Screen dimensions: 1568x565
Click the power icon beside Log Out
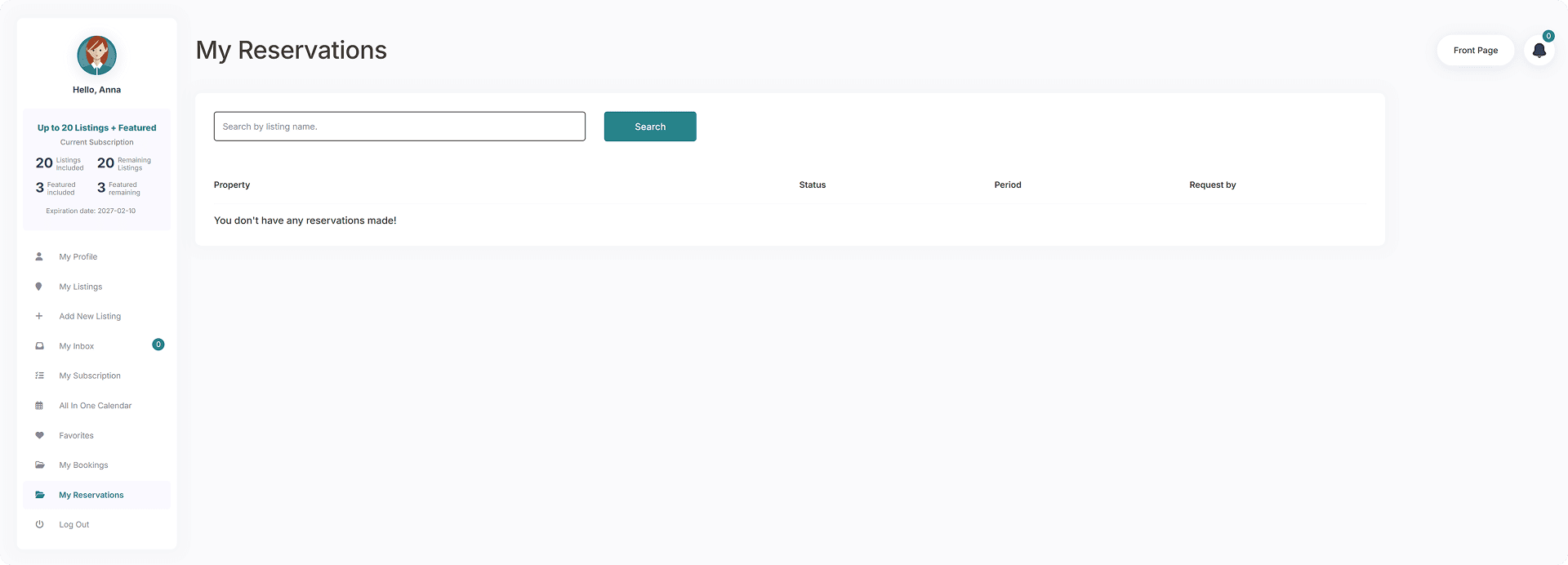coord(39,524)
